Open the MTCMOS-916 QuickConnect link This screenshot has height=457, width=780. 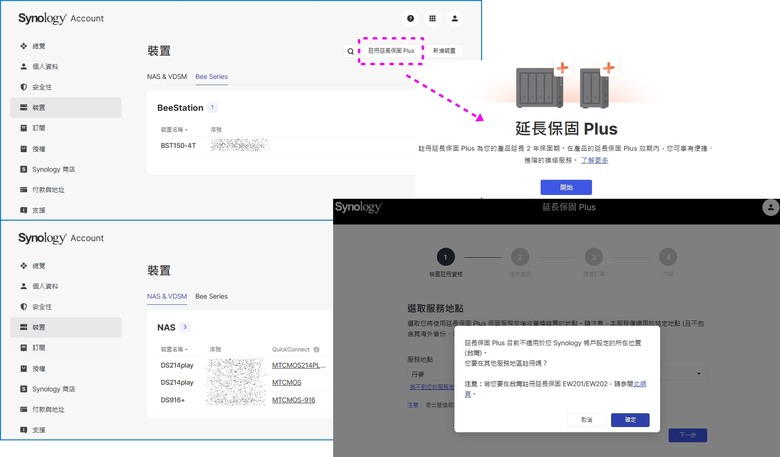click(293, 400)
